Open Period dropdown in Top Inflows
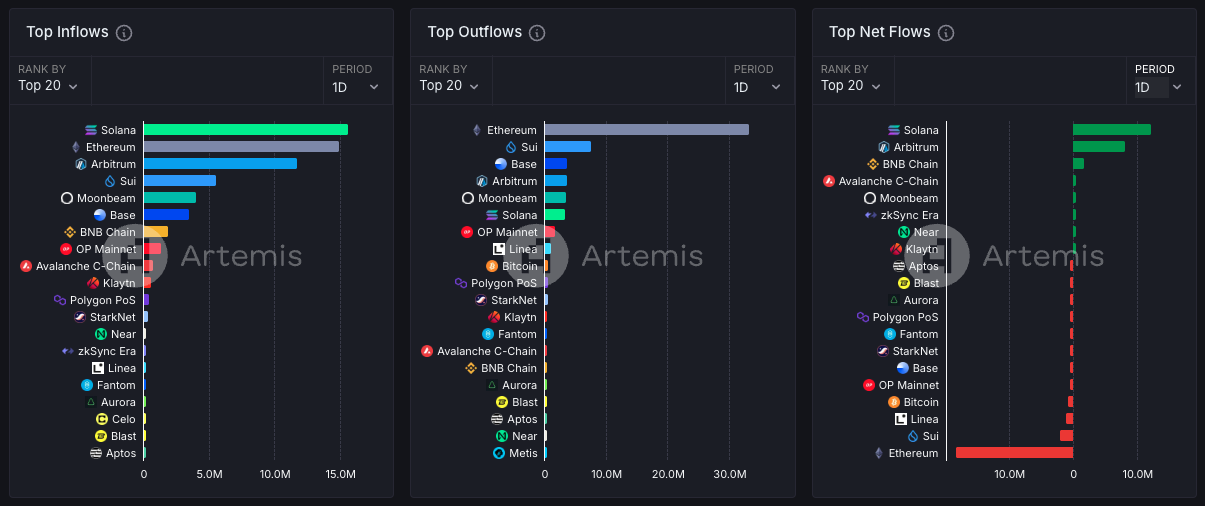Viewport: 1205px width, 506px height. pyautogui.click(x=356, y=87)
